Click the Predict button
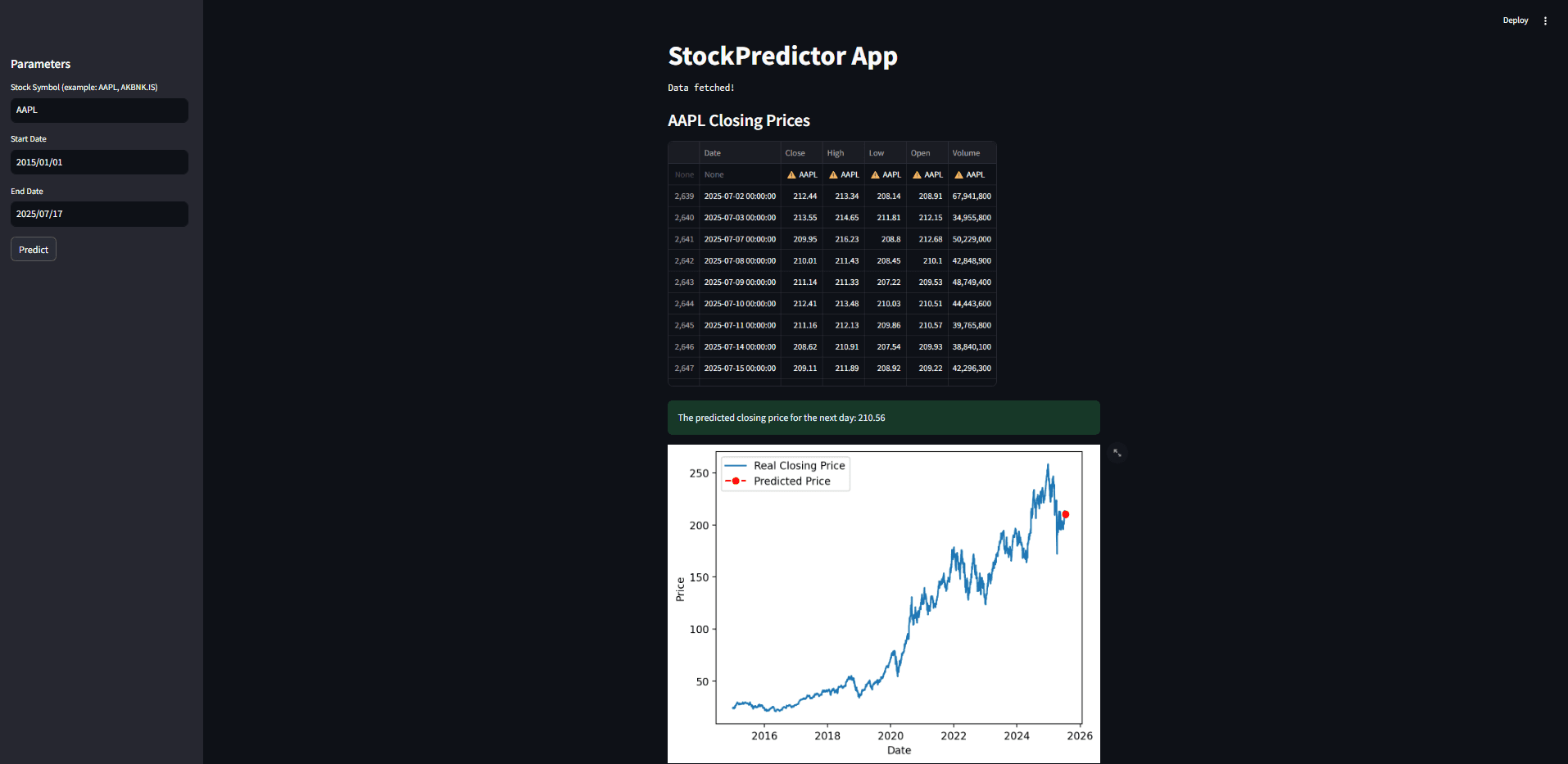The height and width of the screenshot is (764, 1568). point(34,249)
